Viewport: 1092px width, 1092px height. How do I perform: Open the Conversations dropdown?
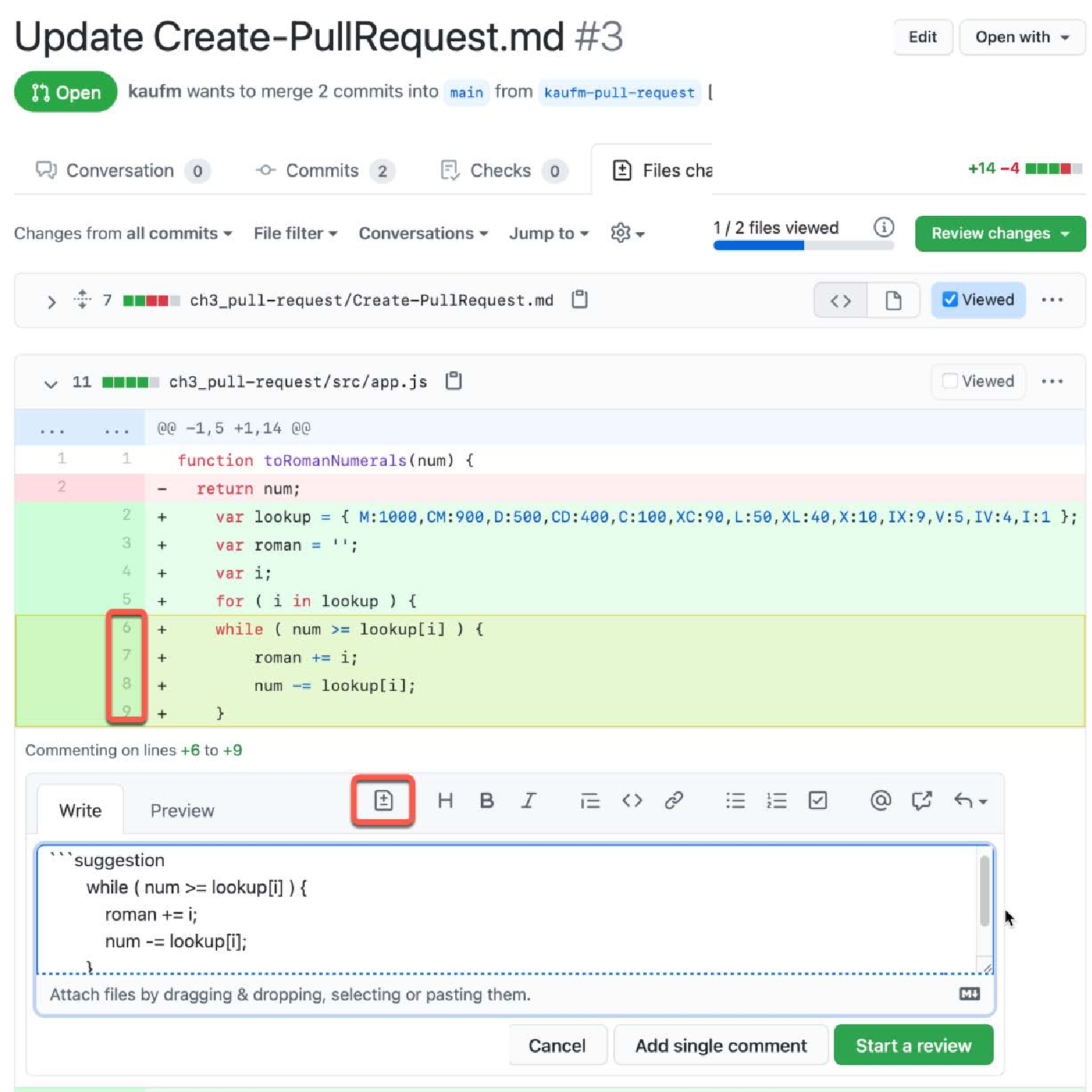point(423,233)
